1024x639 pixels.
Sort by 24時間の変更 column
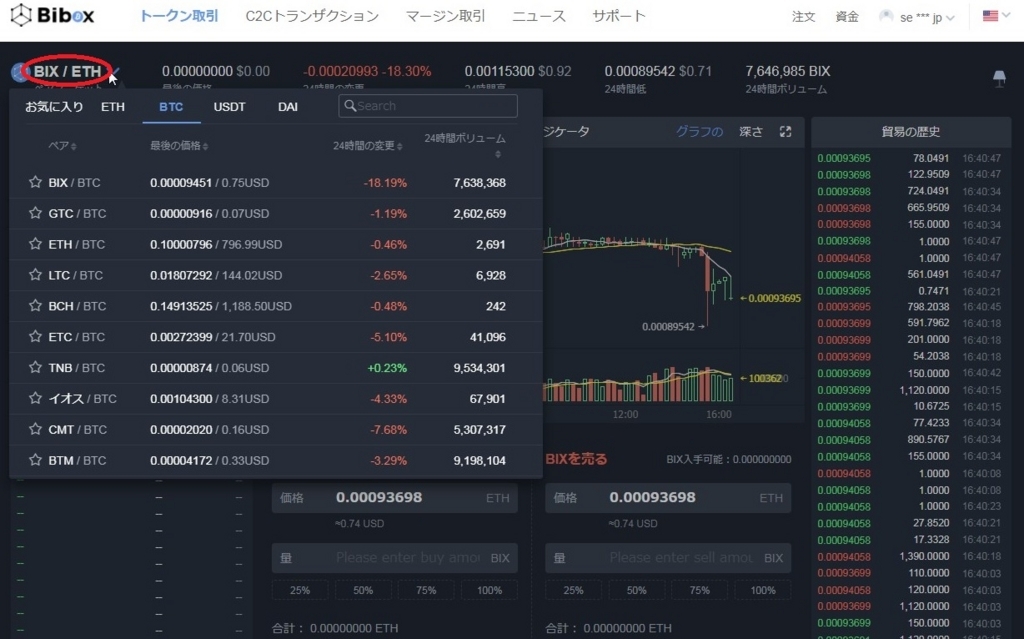[x=368, y=146]
